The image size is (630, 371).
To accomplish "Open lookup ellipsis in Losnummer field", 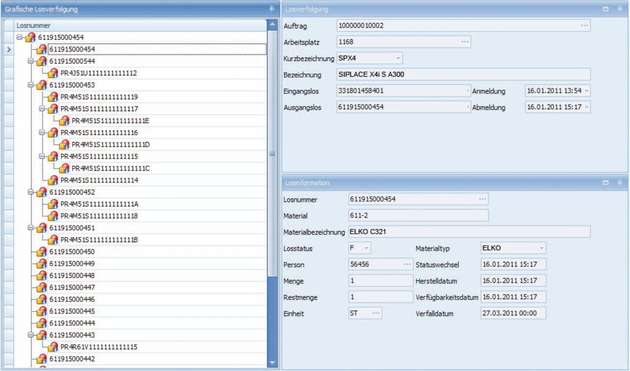I will [x=483, y=199].
